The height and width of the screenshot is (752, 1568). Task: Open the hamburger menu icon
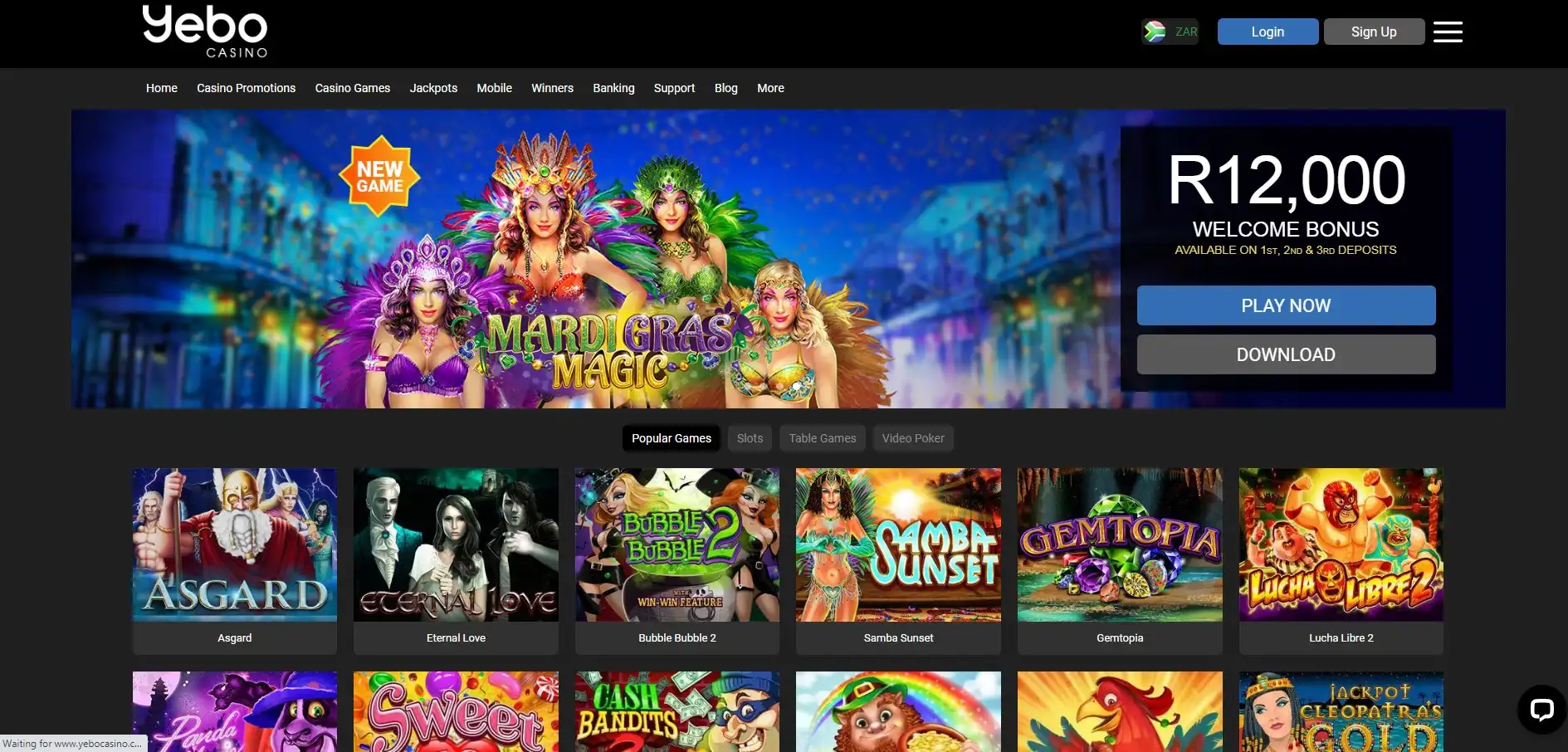(1448, 32)
